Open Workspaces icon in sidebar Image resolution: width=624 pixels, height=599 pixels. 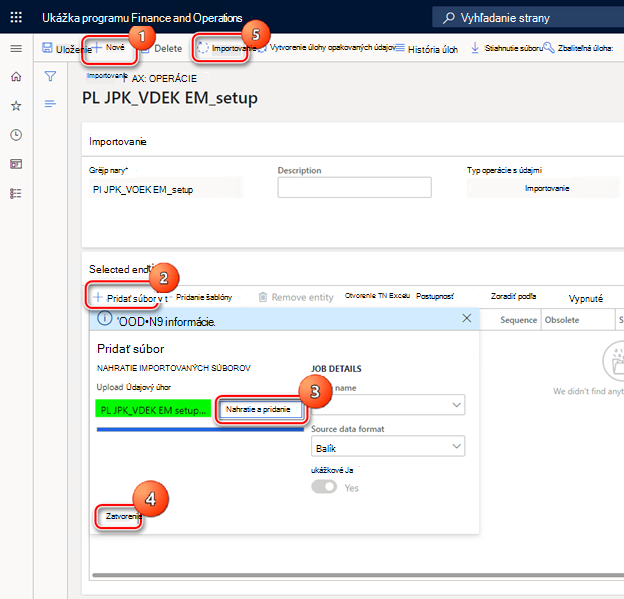[x=16, y=164]
